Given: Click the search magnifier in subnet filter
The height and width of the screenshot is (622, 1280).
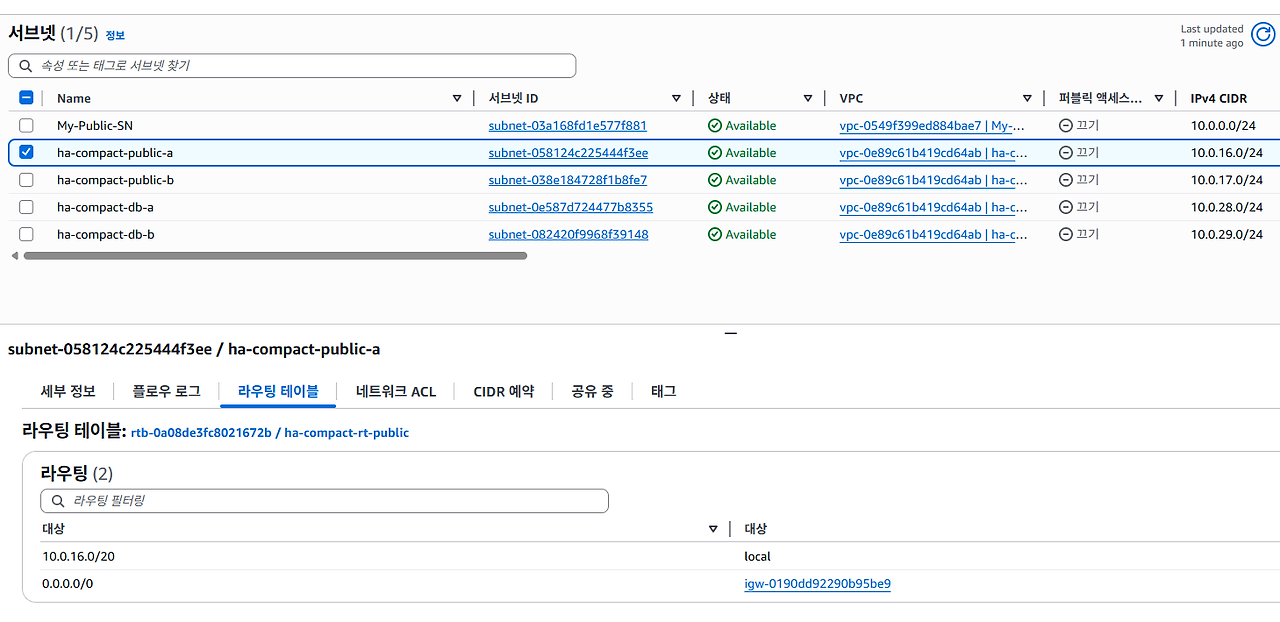Looking at the screenshot, I should tap(25, 65).
